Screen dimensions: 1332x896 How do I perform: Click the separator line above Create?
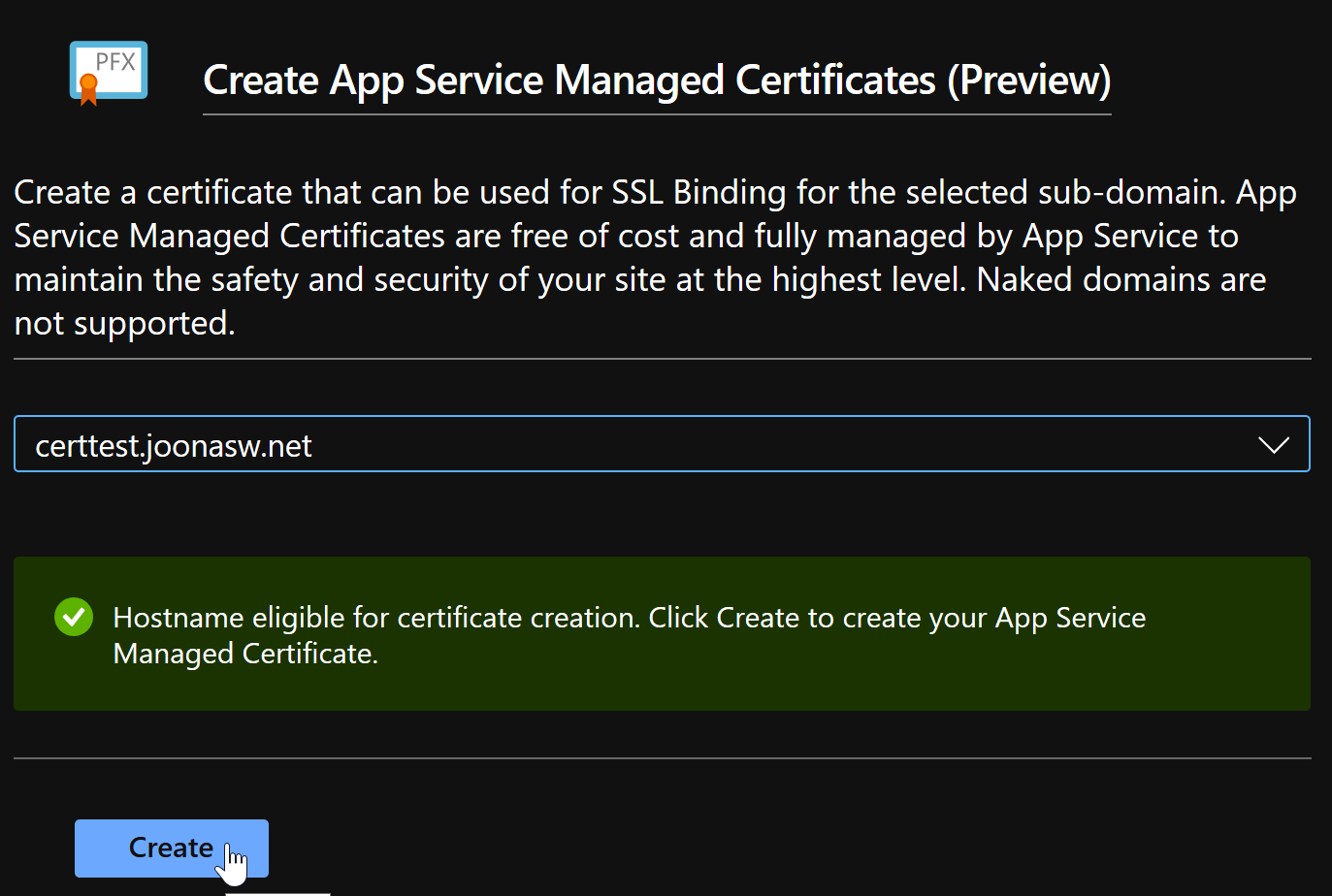click(666, 756)
